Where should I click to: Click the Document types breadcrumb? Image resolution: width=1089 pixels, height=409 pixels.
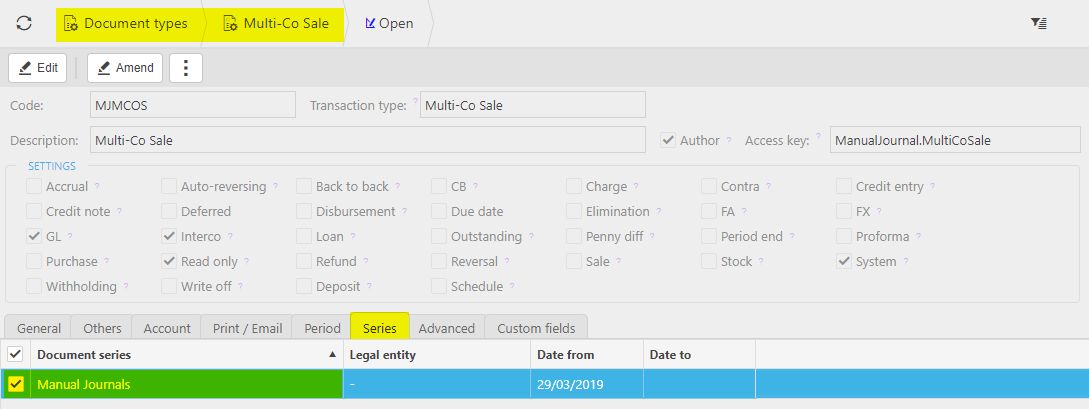click(x=125, y=23)
